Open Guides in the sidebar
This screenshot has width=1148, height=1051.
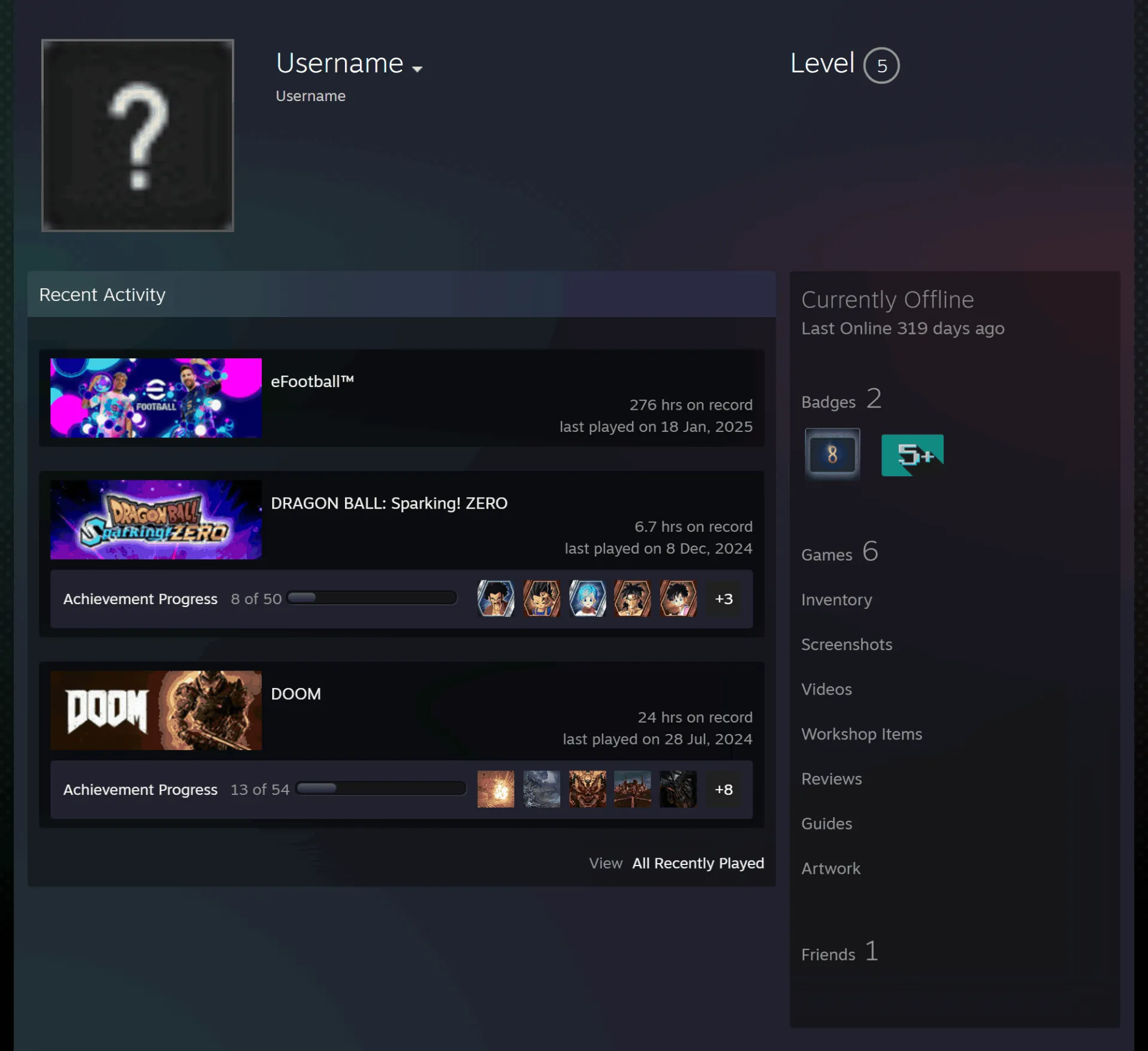tap(826, 824)
